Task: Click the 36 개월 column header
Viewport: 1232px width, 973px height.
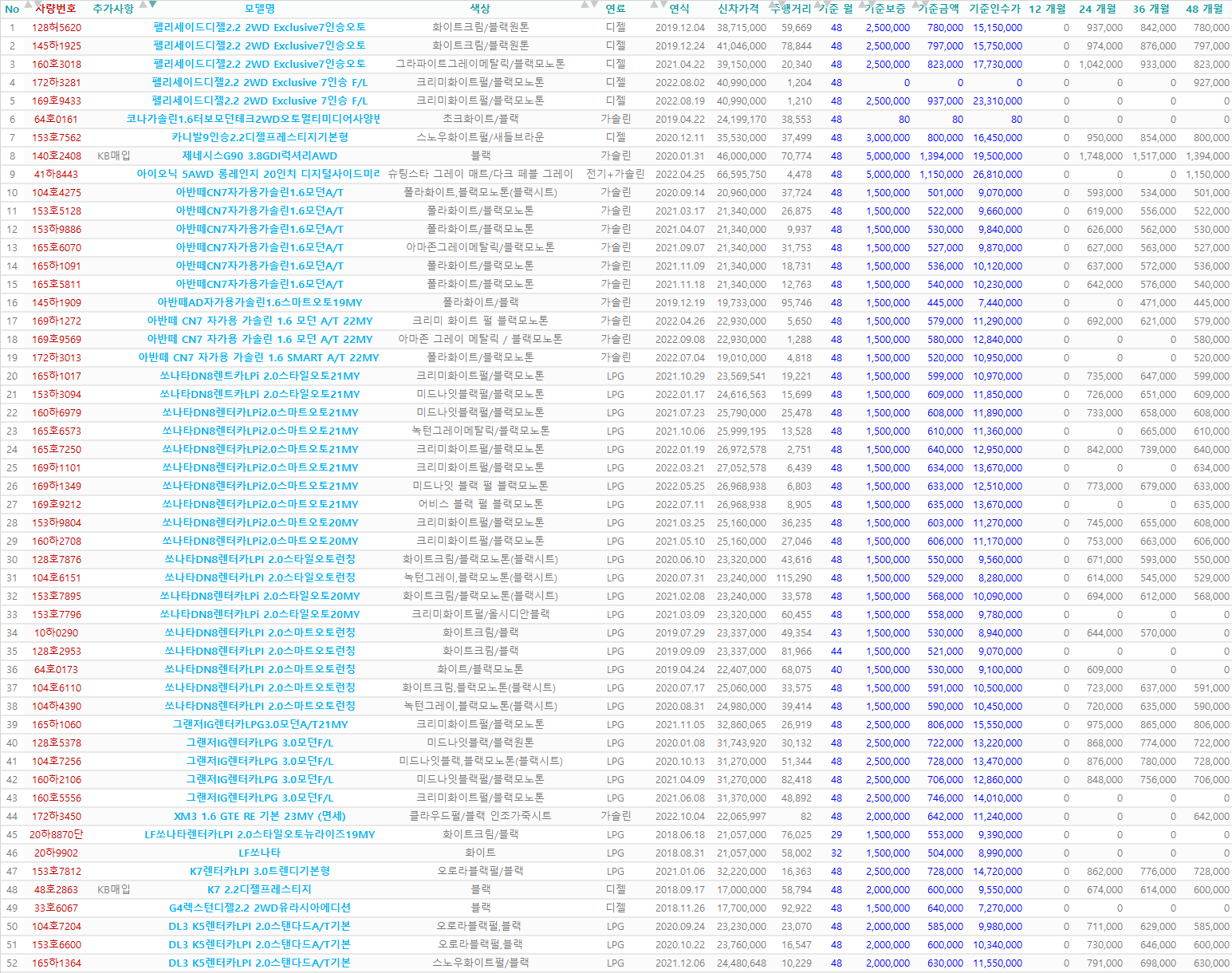Action: tap(1151, 9)
